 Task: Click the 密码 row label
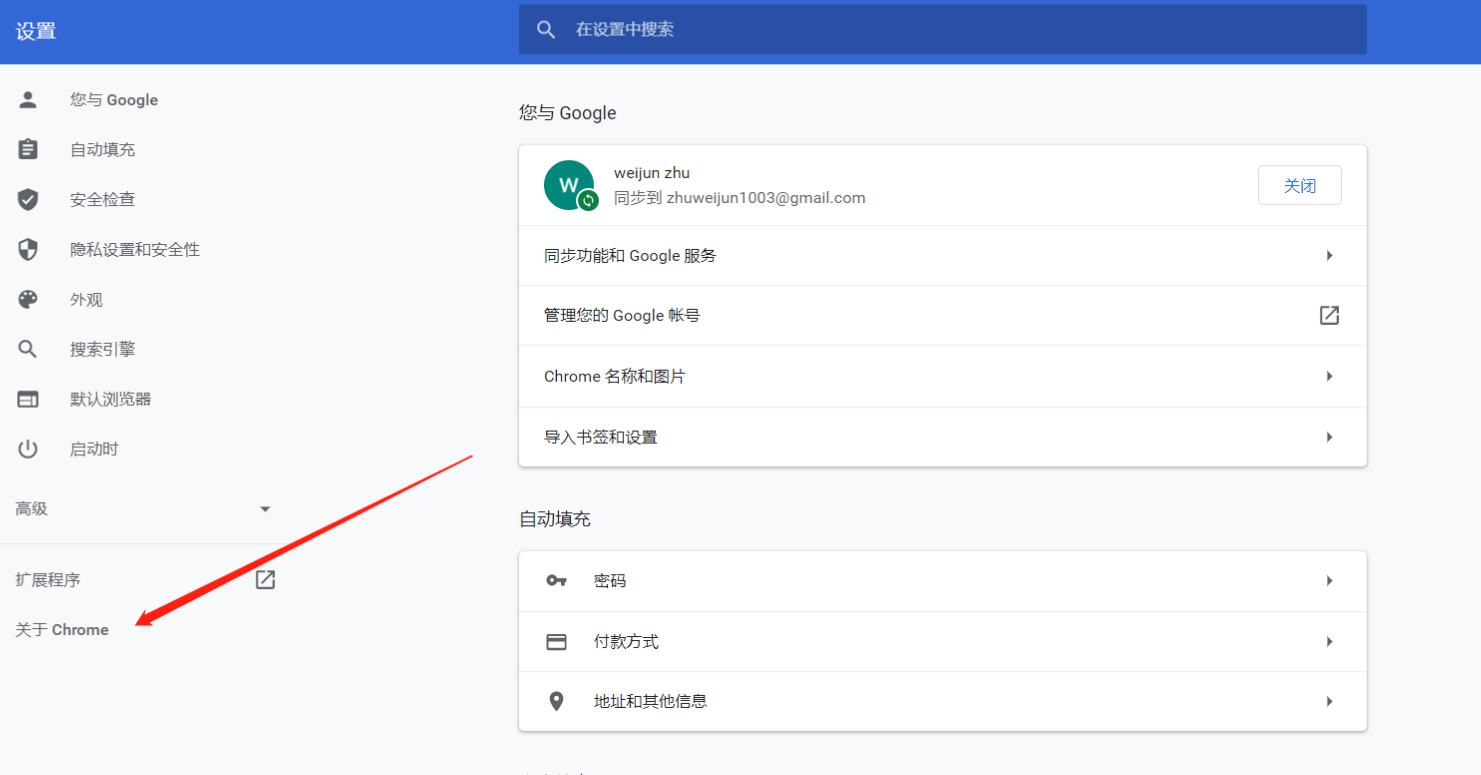[x=610, y=580]
